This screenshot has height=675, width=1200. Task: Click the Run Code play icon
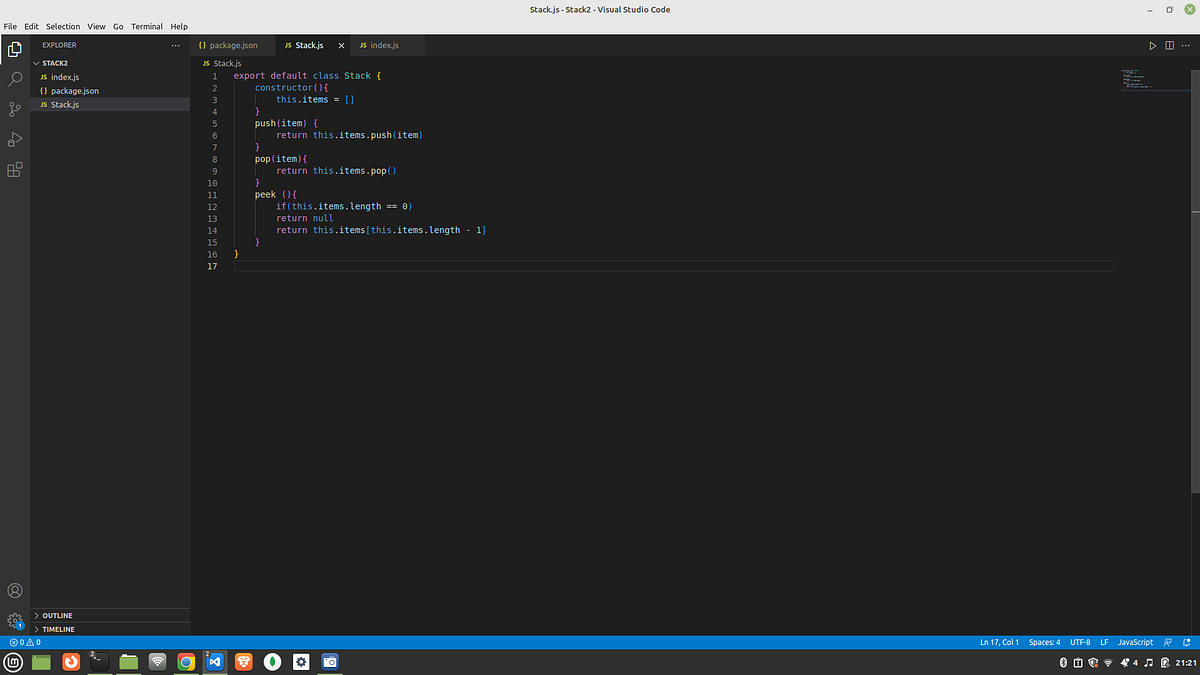[1152, 46]
